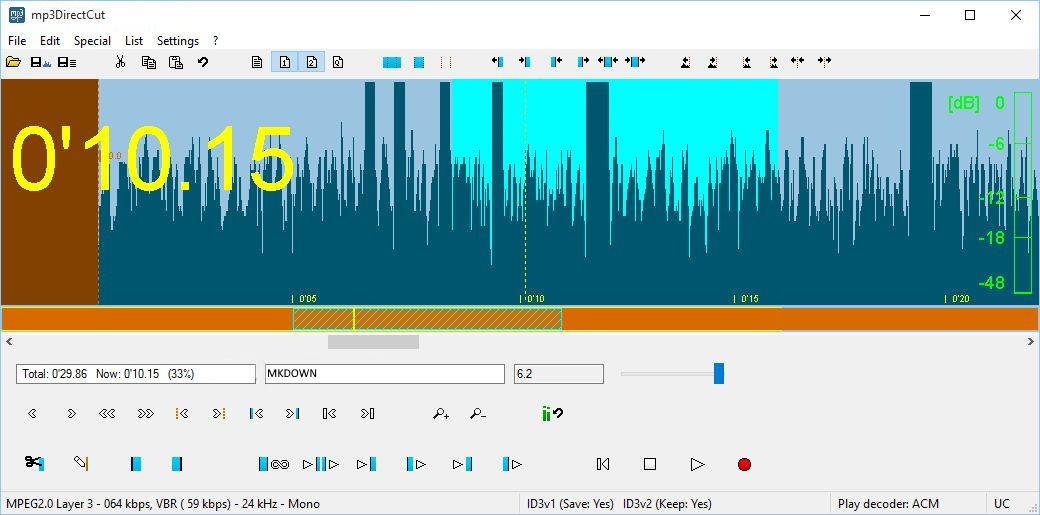Move selection start right in the toolbar
Viewport: 1040px width, 515px height.
[525, 62]
